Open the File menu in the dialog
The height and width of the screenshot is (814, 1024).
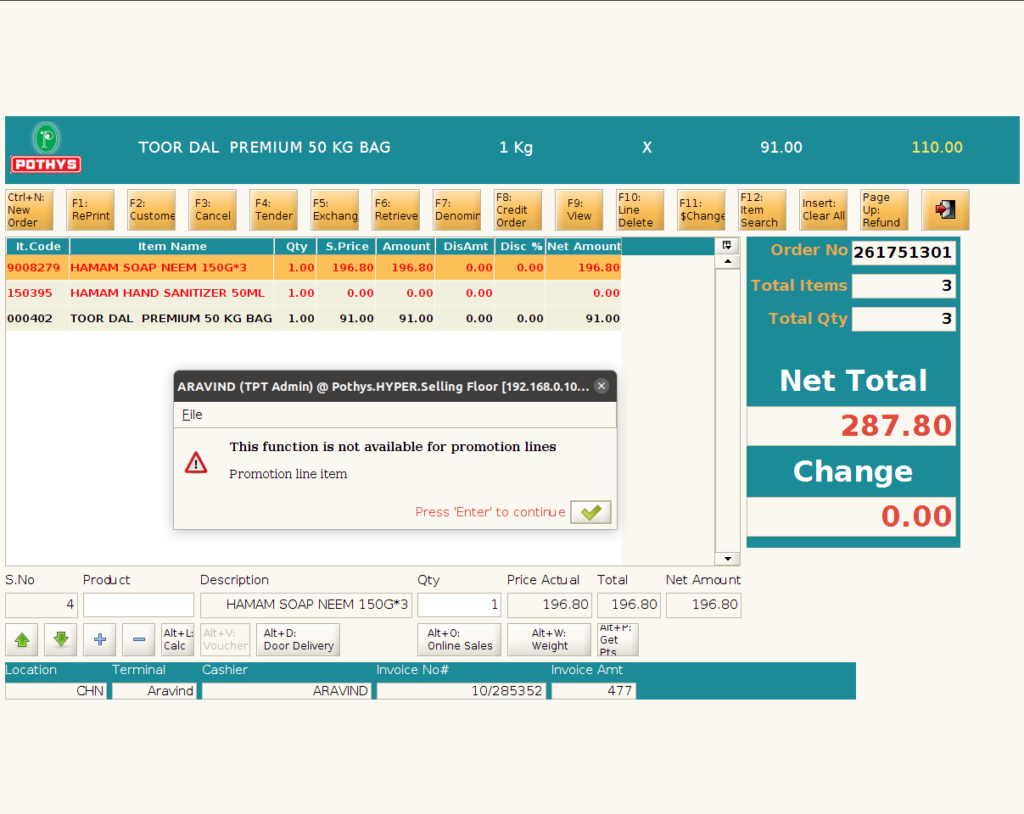[192, 415]
